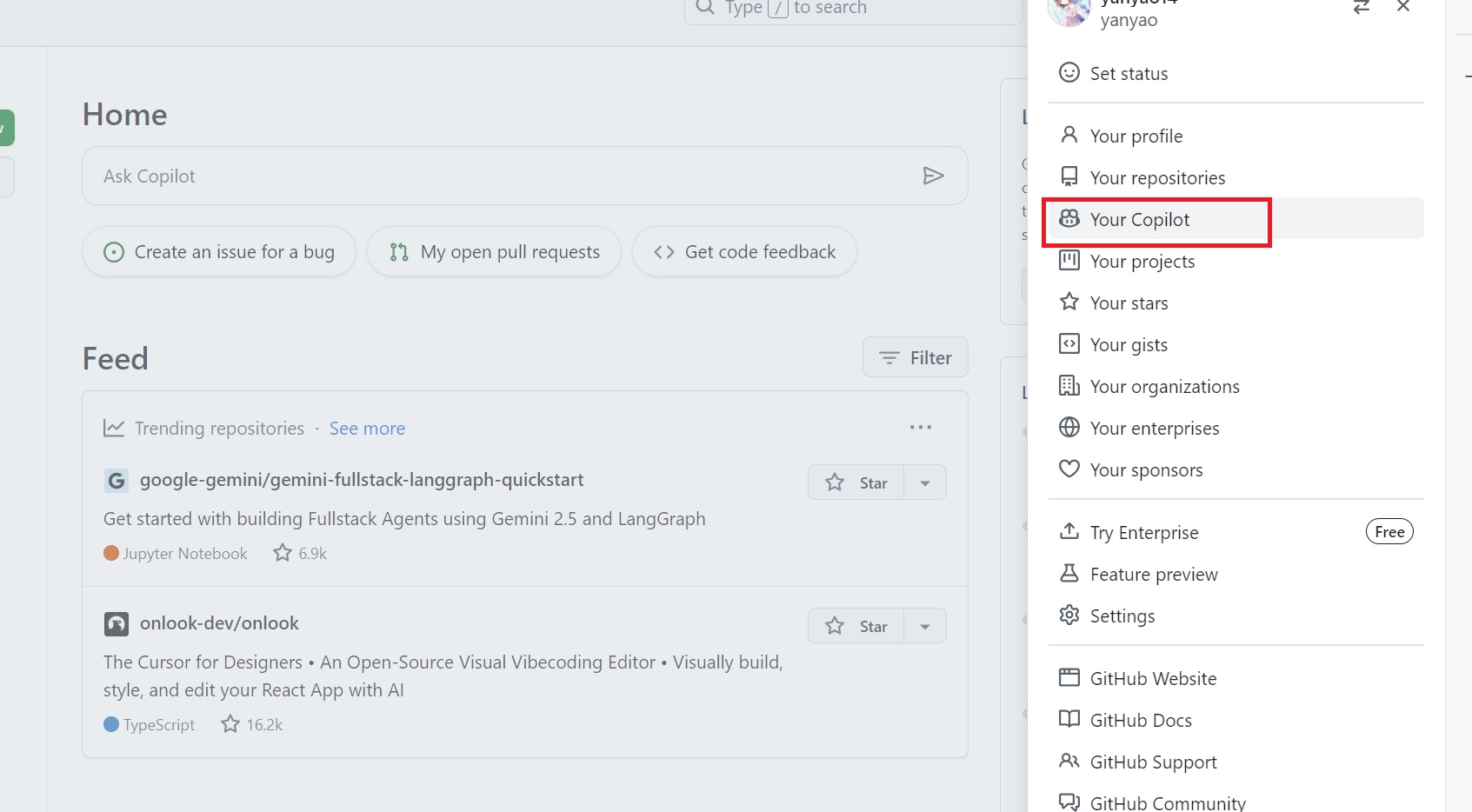The height and width of the screenshot is (812, 1472).
Task: Click the Trending repositories label
Action: point(219,428)
